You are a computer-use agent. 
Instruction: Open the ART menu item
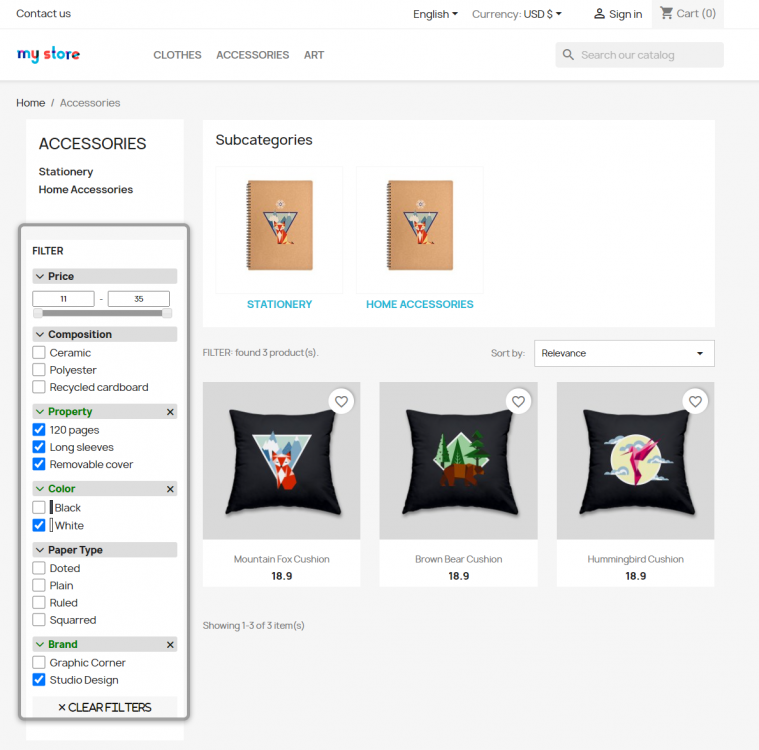coord(314,55)
